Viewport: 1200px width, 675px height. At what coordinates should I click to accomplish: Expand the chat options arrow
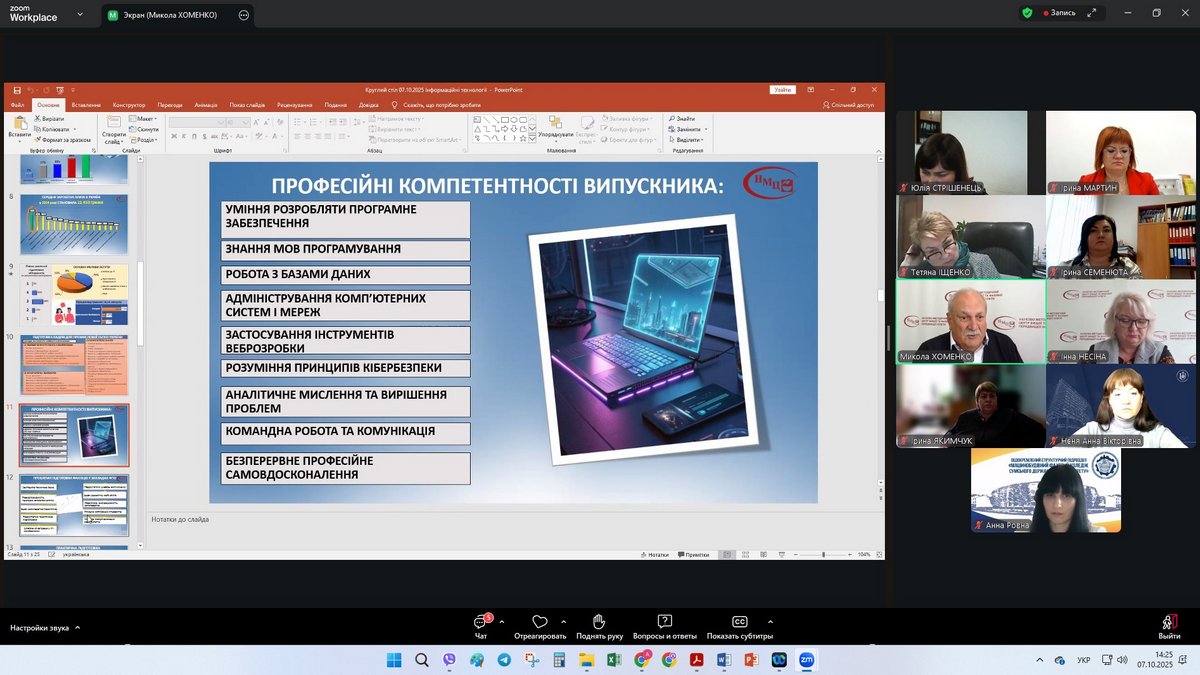pyautogui.click(x=502, y=621)
